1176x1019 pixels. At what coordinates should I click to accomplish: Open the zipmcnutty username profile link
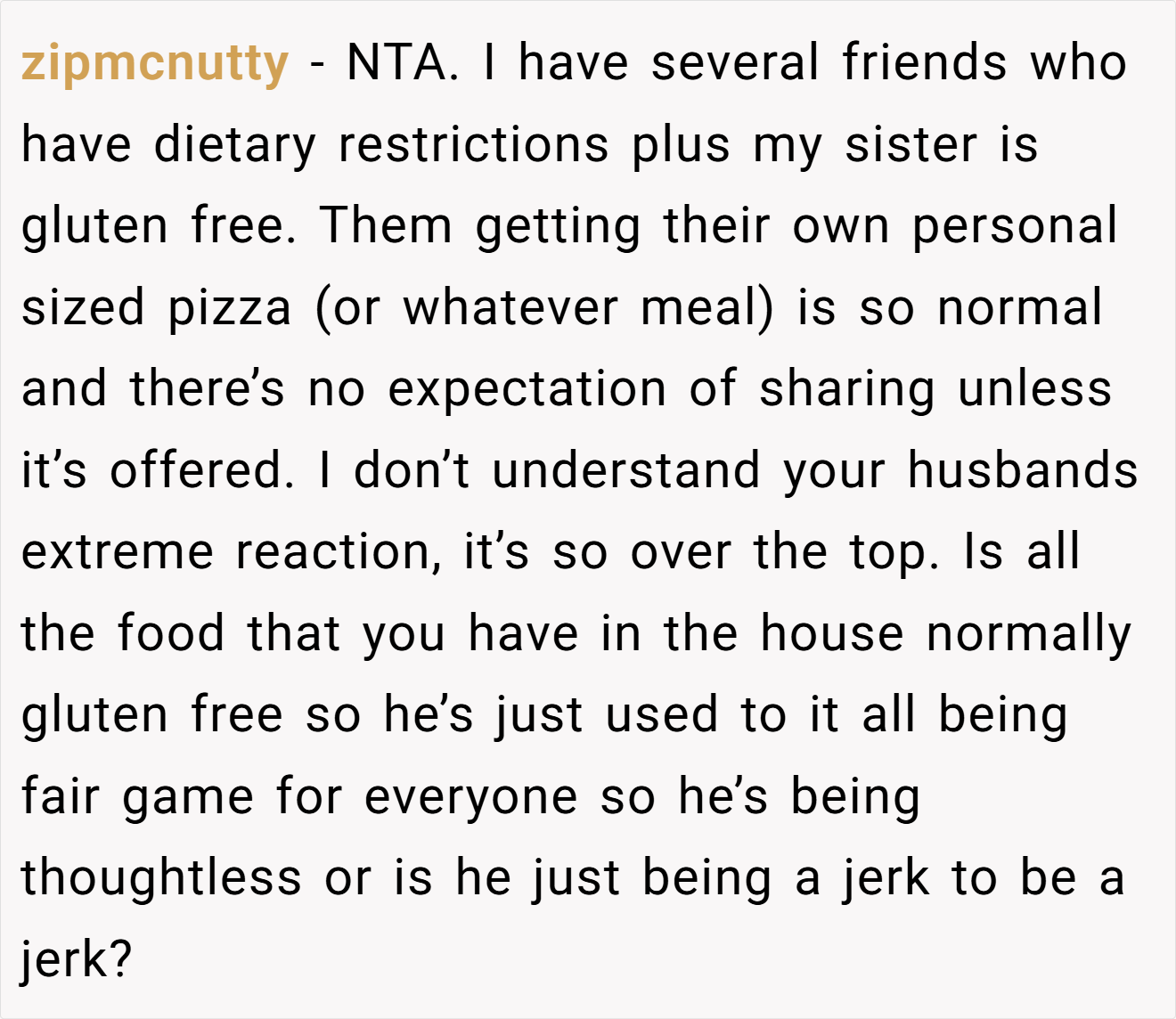(x=155, y=64)
